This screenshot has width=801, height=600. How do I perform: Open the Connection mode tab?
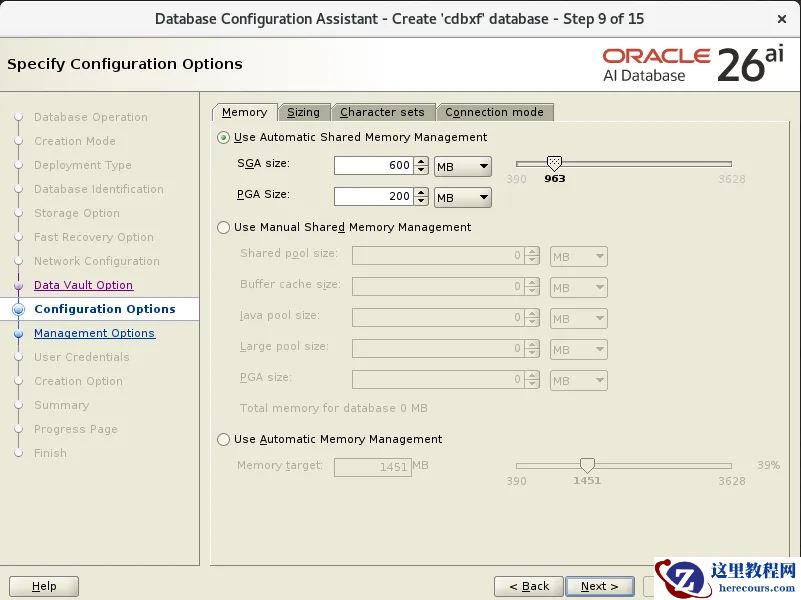(x=494, y=112)
